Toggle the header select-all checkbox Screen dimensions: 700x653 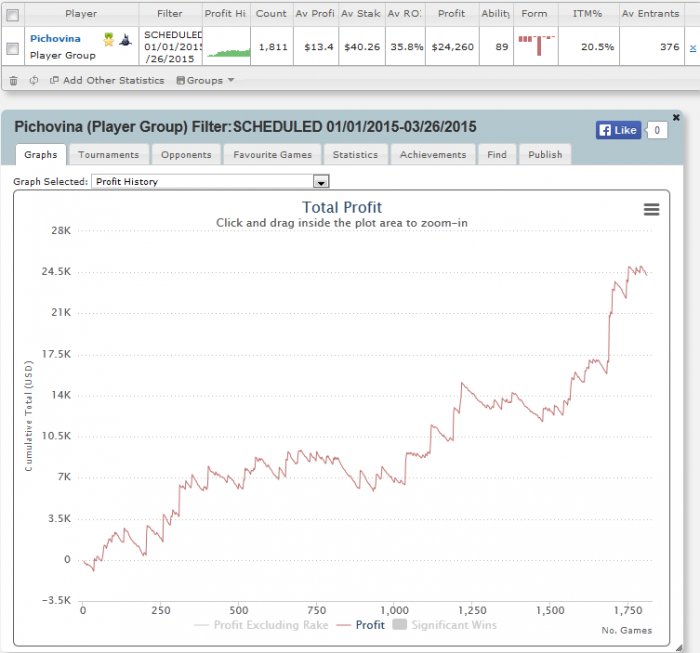(12, 15)
